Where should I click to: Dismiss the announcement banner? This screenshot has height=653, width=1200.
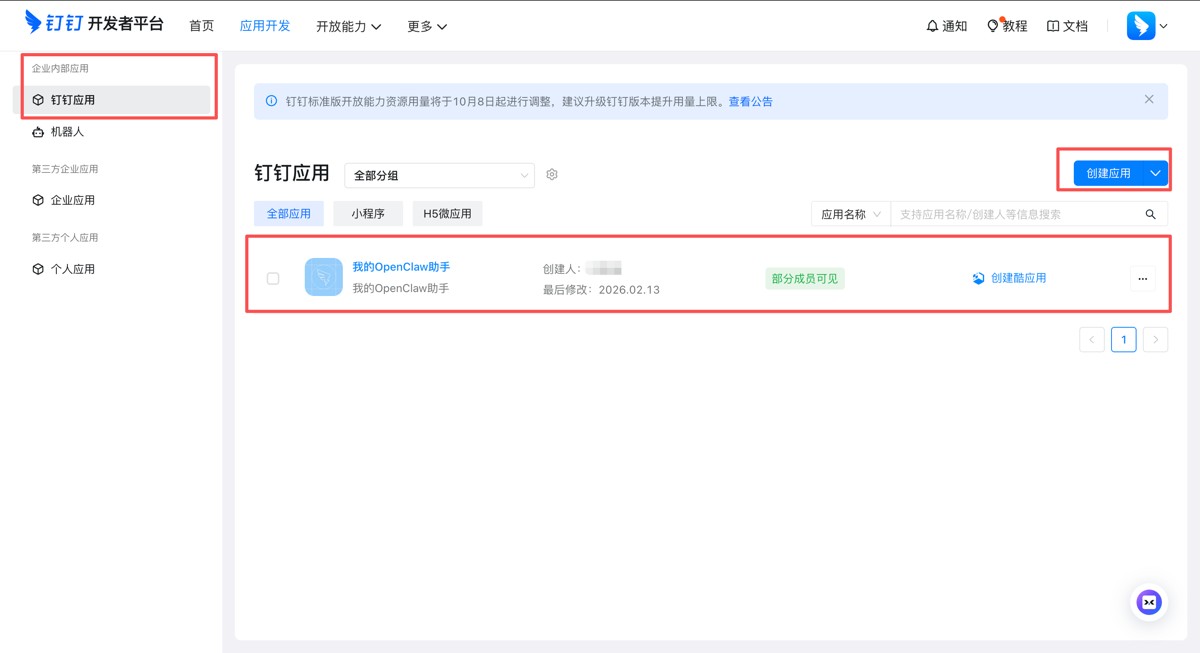tap(1149, 99)
